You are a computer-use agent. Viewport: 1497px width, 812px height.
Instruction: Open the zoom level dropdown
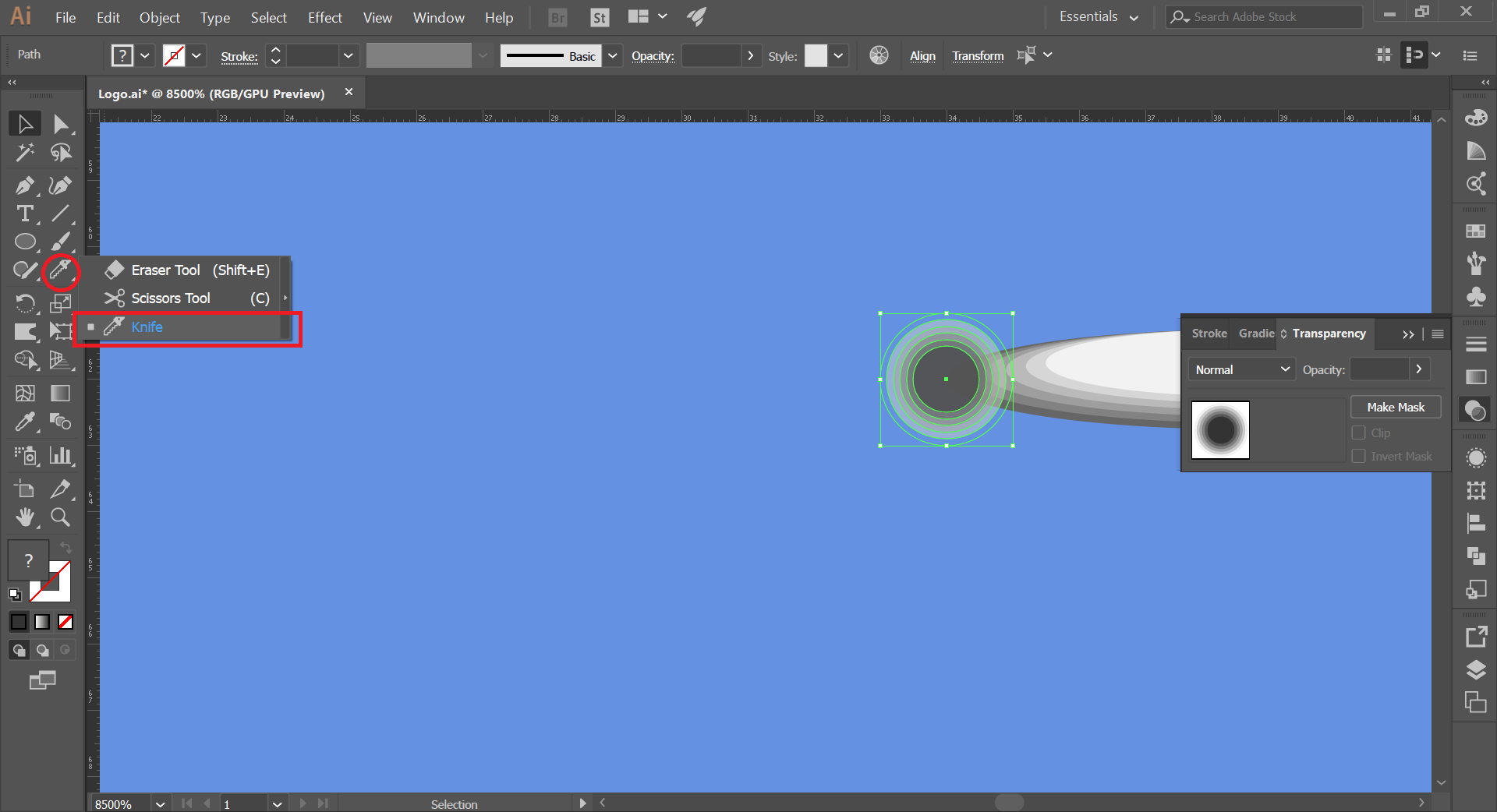[160, 804]
